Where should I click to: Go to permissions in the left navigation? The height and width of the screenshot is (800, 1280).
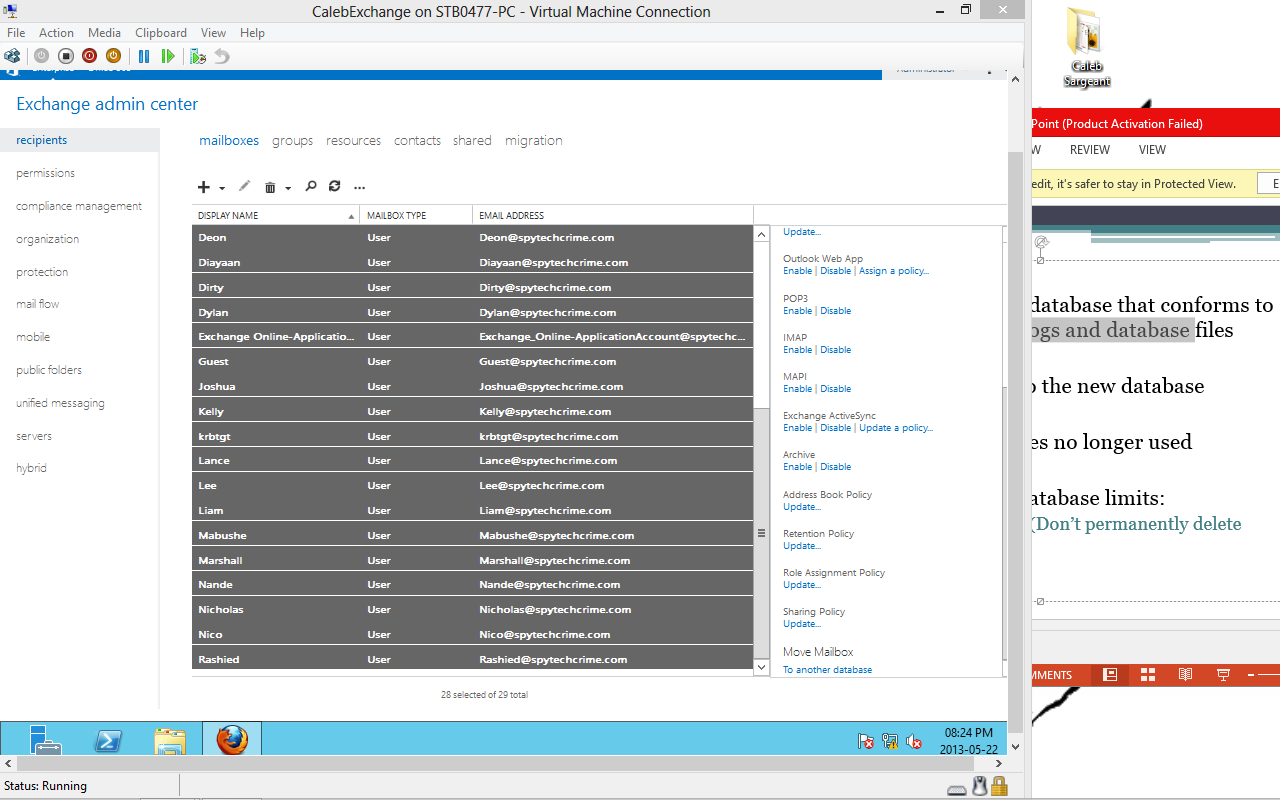pyautogui.click(x=45, y=173)
